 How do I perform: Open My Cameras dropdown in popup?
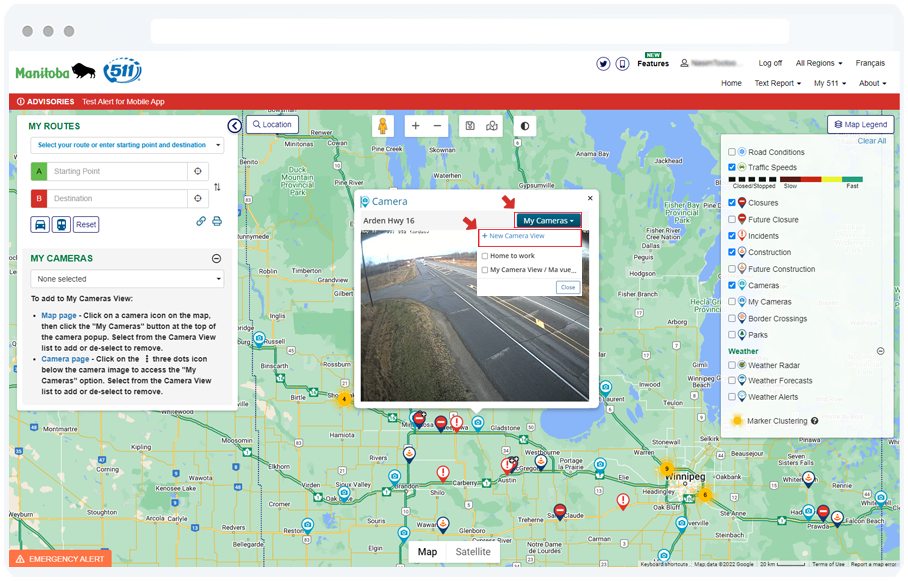pos(548,221)
